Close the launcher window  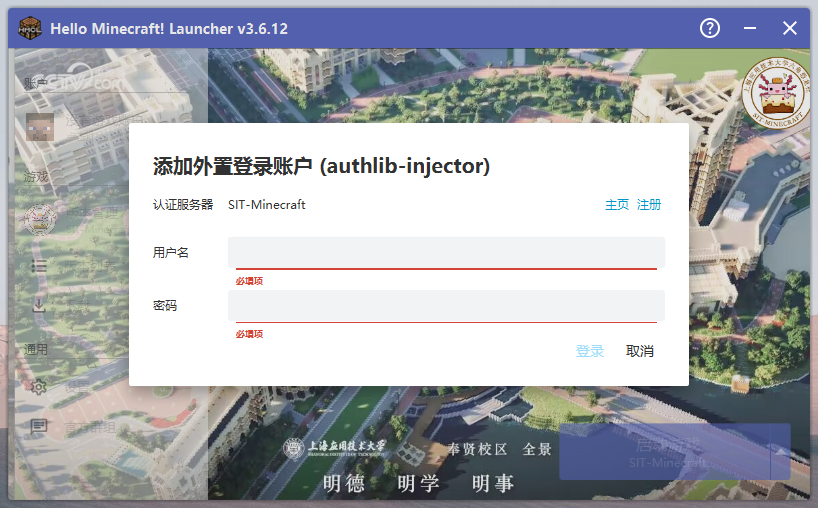coord(789,28)
